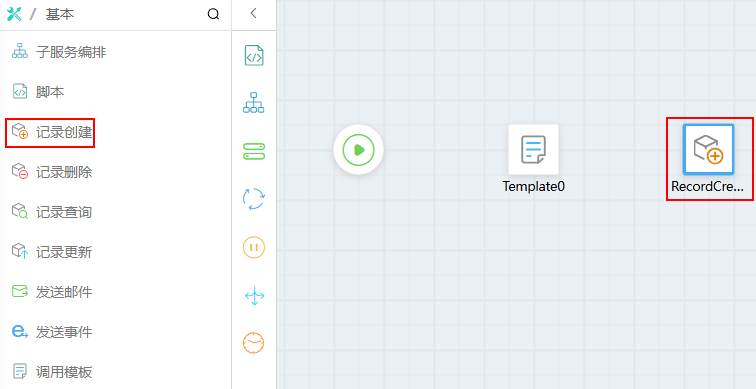Screen dimensions: 756x389
Task: Select the 调用模板 document icon
Action: (20, 372)
